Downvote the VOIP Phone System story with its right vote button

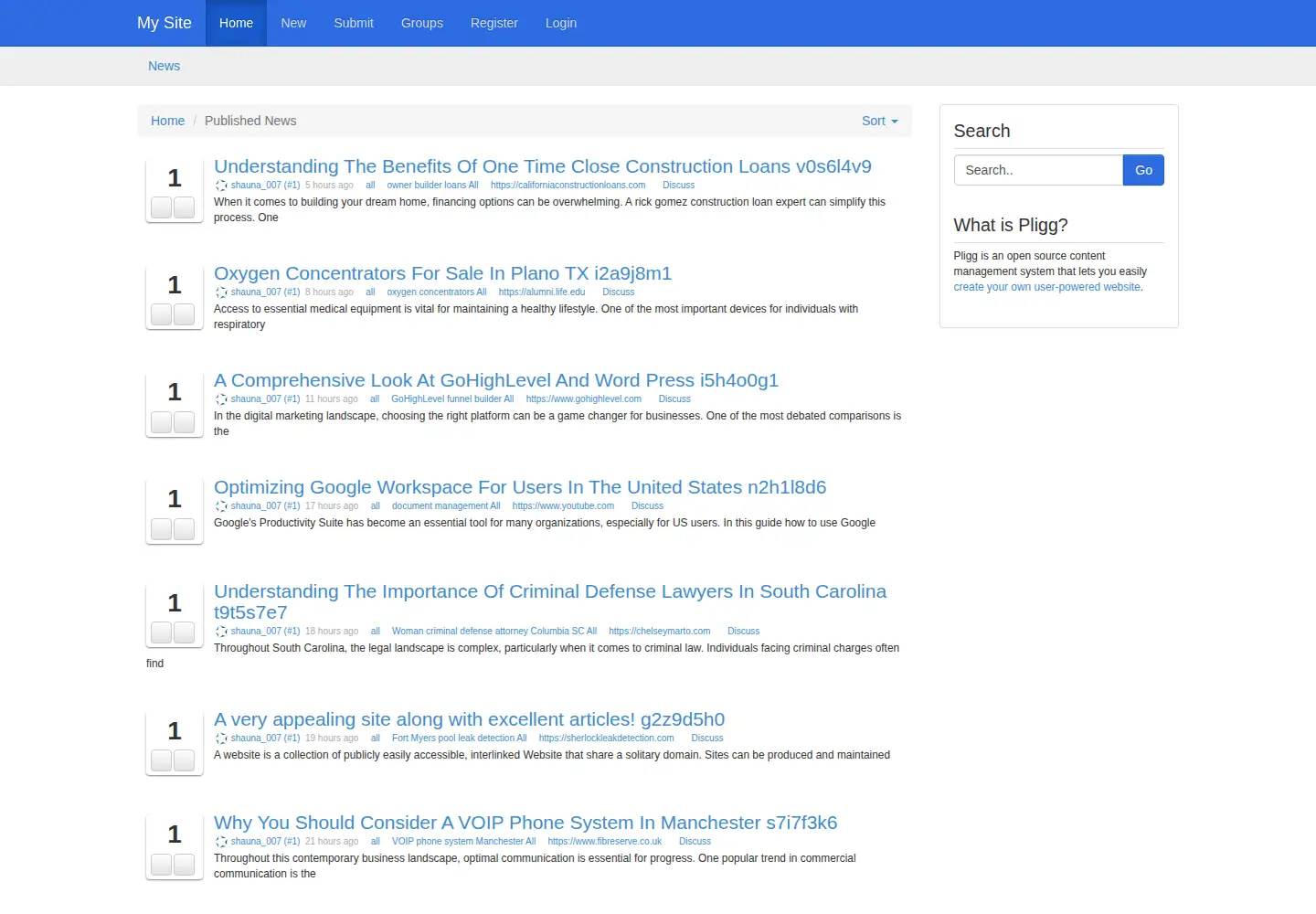pyautogui.click(x=185, y=864)
